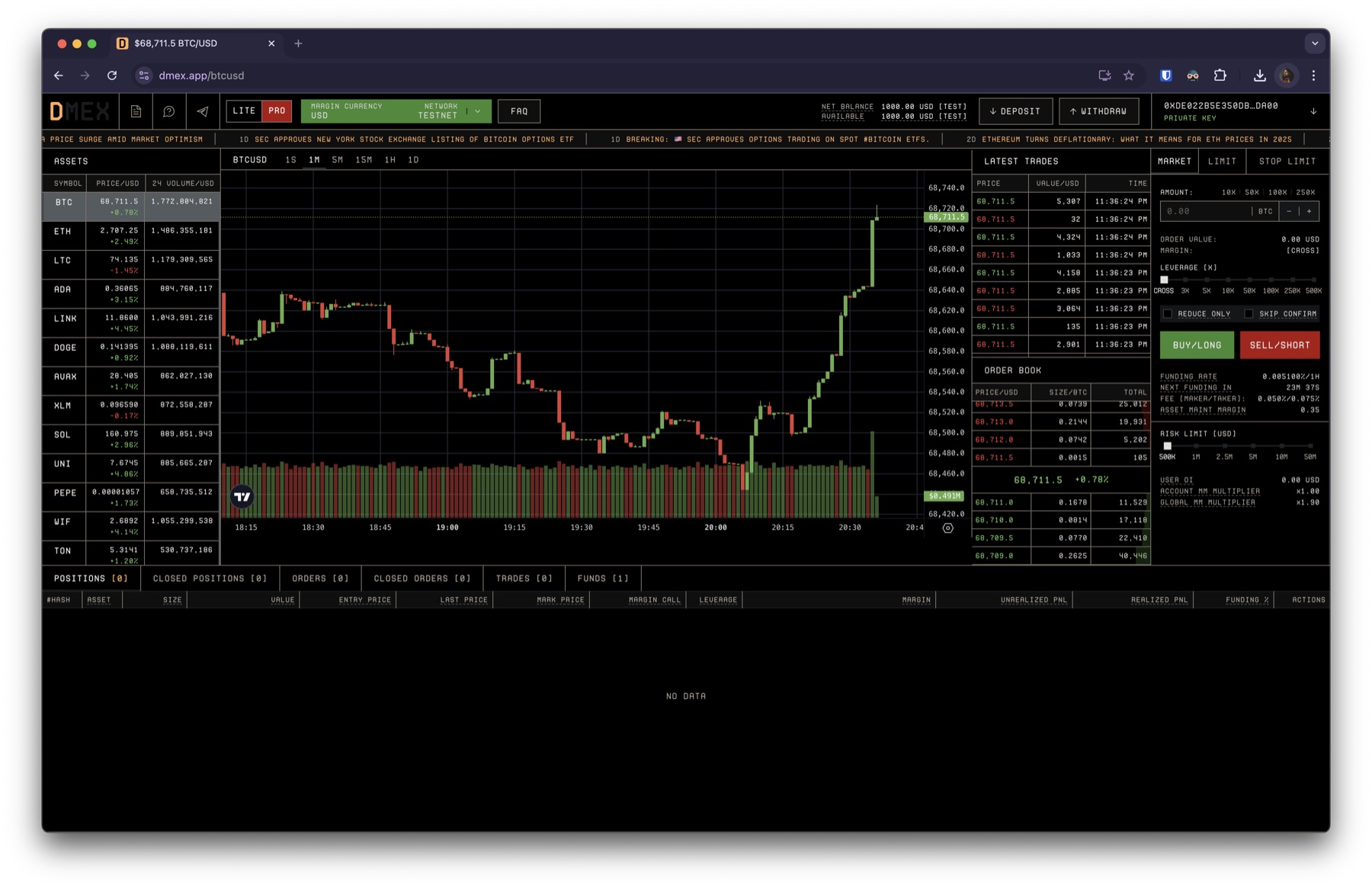This screenshot has width=1372, height=888.
Task: Open browser downloads icon
Action: (1259, 75)
